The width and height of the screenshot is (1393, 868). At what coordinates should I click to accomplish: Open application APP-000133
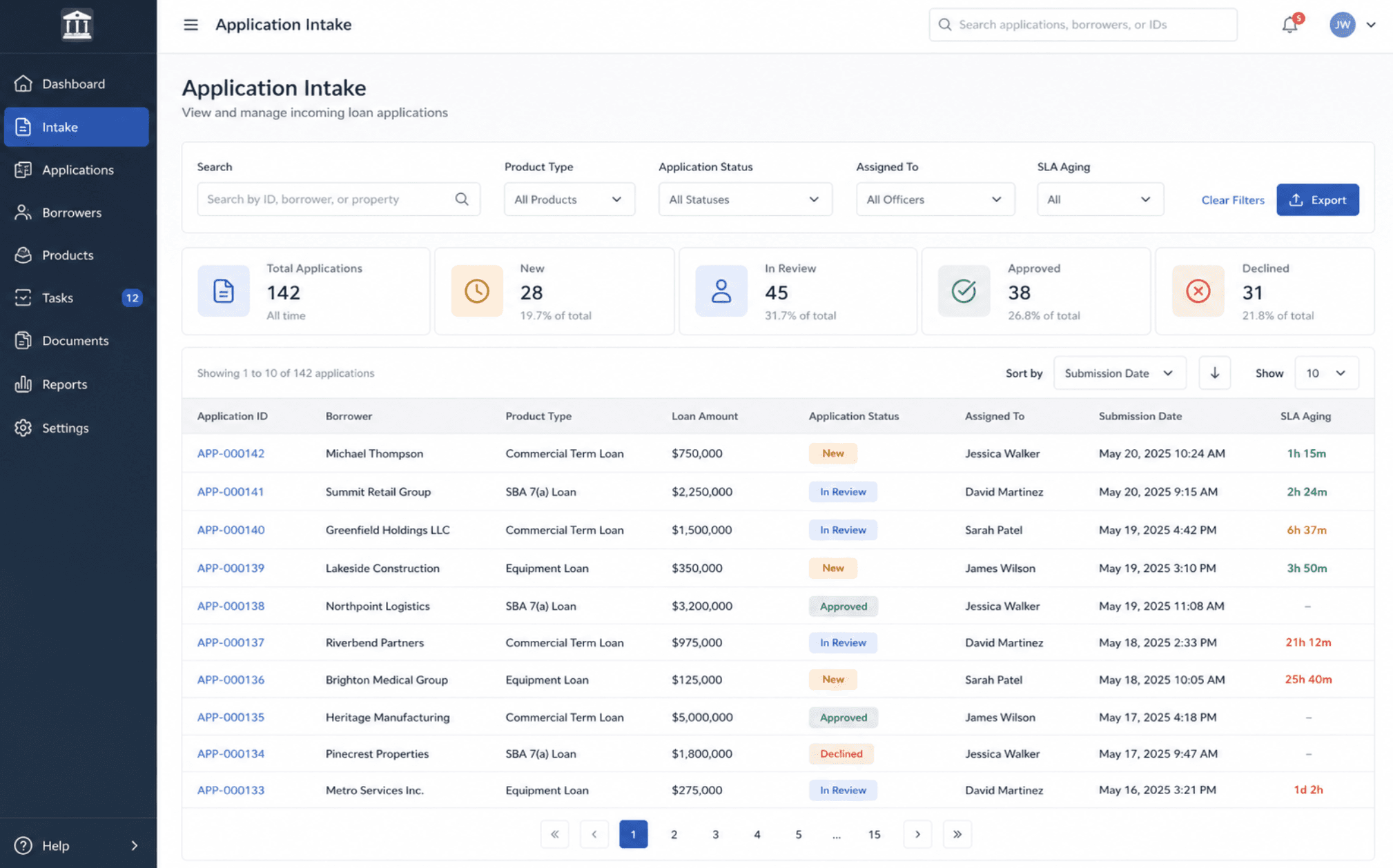231,790
